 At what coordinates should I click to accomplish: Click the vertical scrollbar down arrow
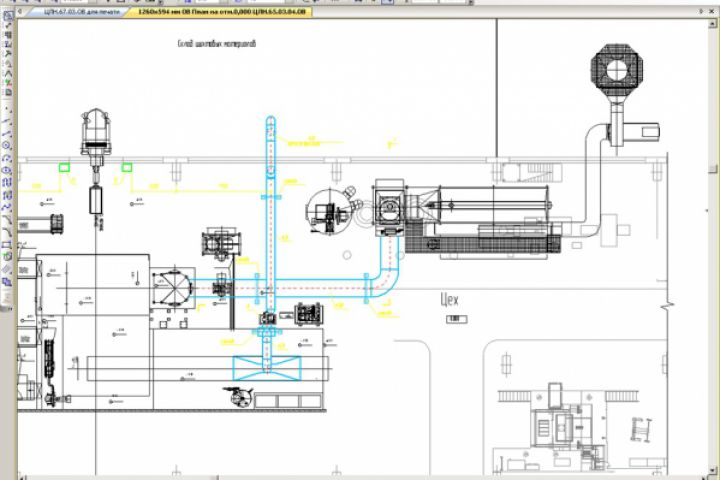click(713, 471)
